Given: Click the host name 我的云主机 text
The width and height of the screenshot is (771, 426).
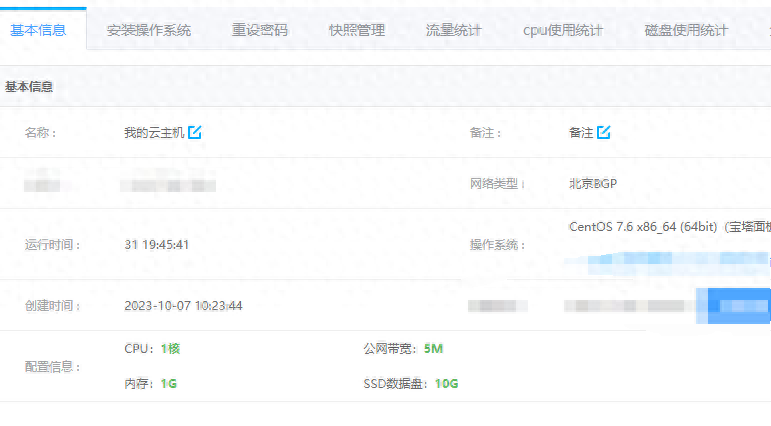Looking at the screenshot, I should (x=154, y=132).
